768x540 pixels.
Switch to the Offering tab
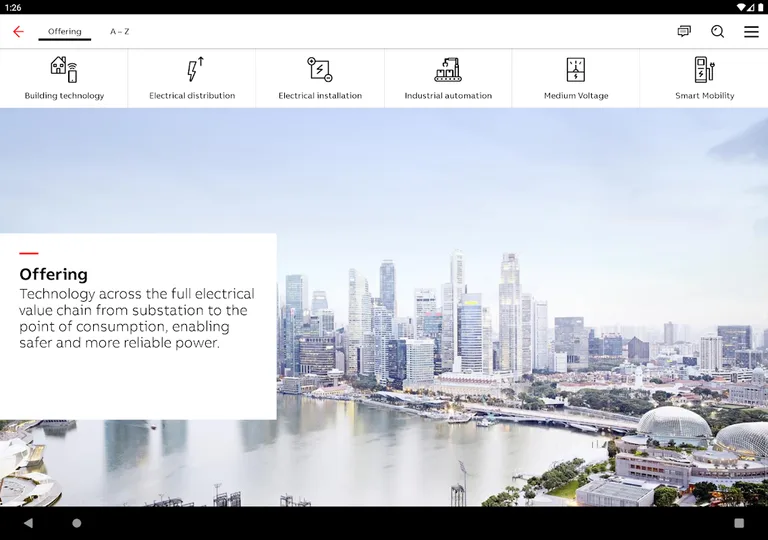click(65, 31)
